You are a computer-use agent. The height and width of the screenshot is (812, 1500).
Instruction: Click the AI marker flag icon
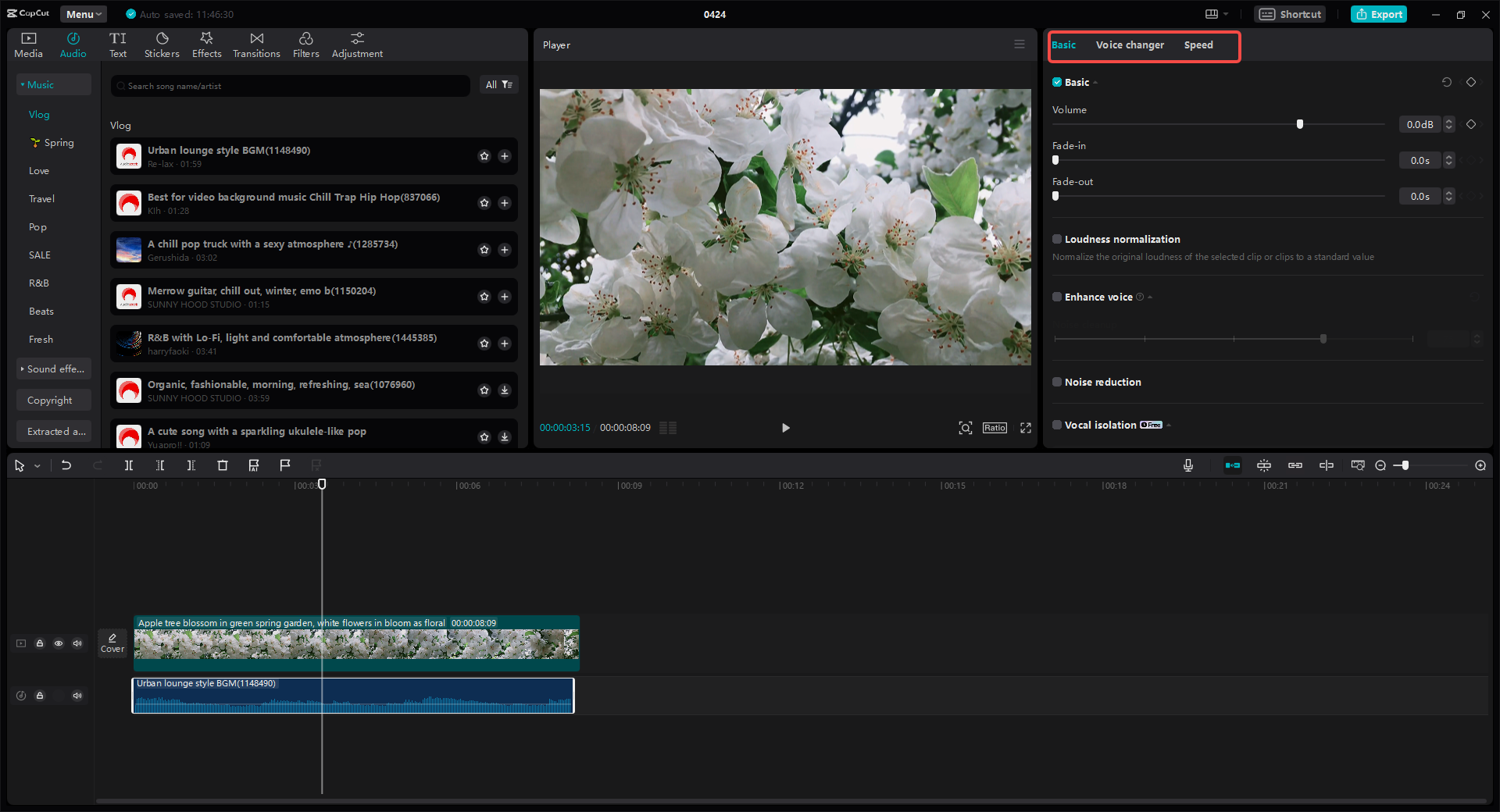[x=254, y=465]
